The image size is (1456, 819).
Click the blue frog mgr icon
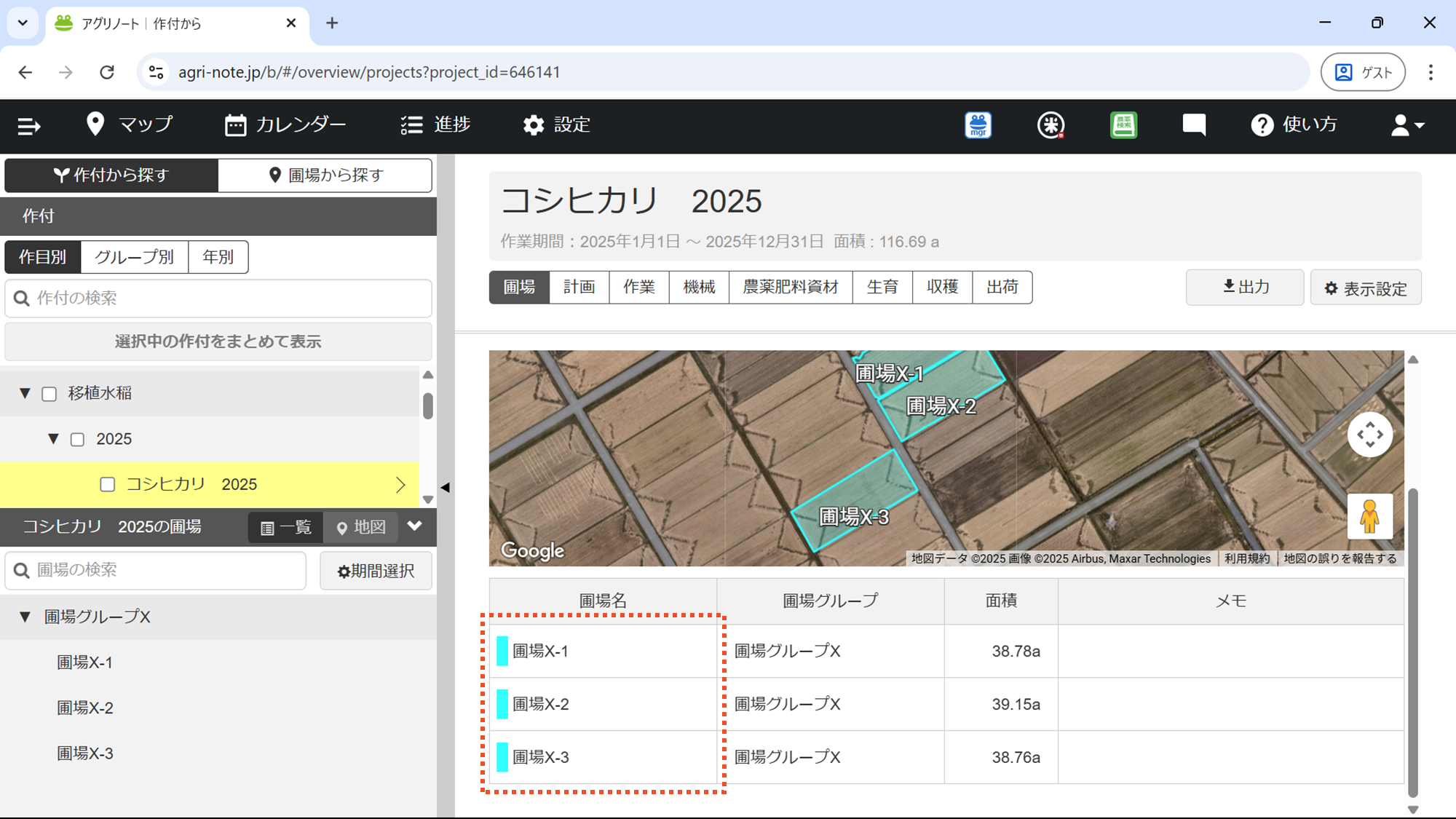[978, 125]
